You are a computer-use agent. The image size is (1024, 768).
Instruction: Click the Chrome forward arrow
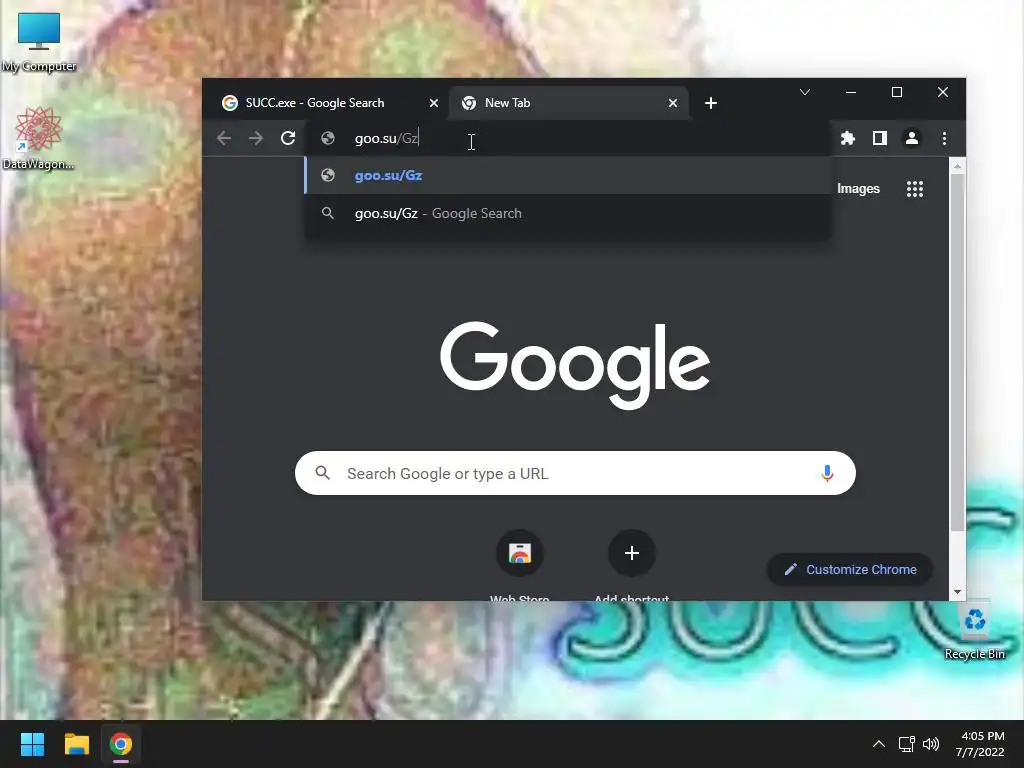256,138
